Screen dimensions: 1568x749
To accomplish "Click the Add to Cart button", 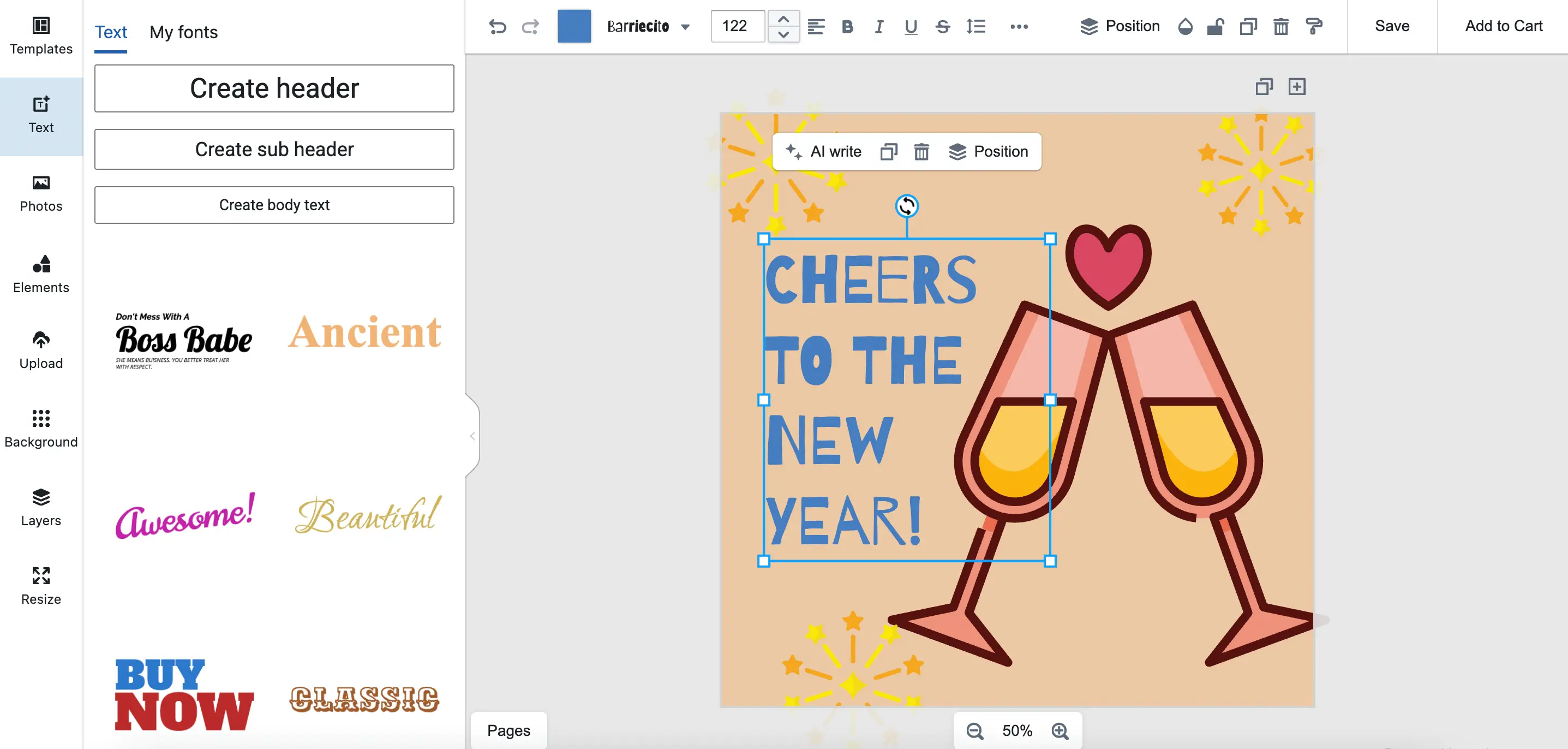I will 1504,26.
